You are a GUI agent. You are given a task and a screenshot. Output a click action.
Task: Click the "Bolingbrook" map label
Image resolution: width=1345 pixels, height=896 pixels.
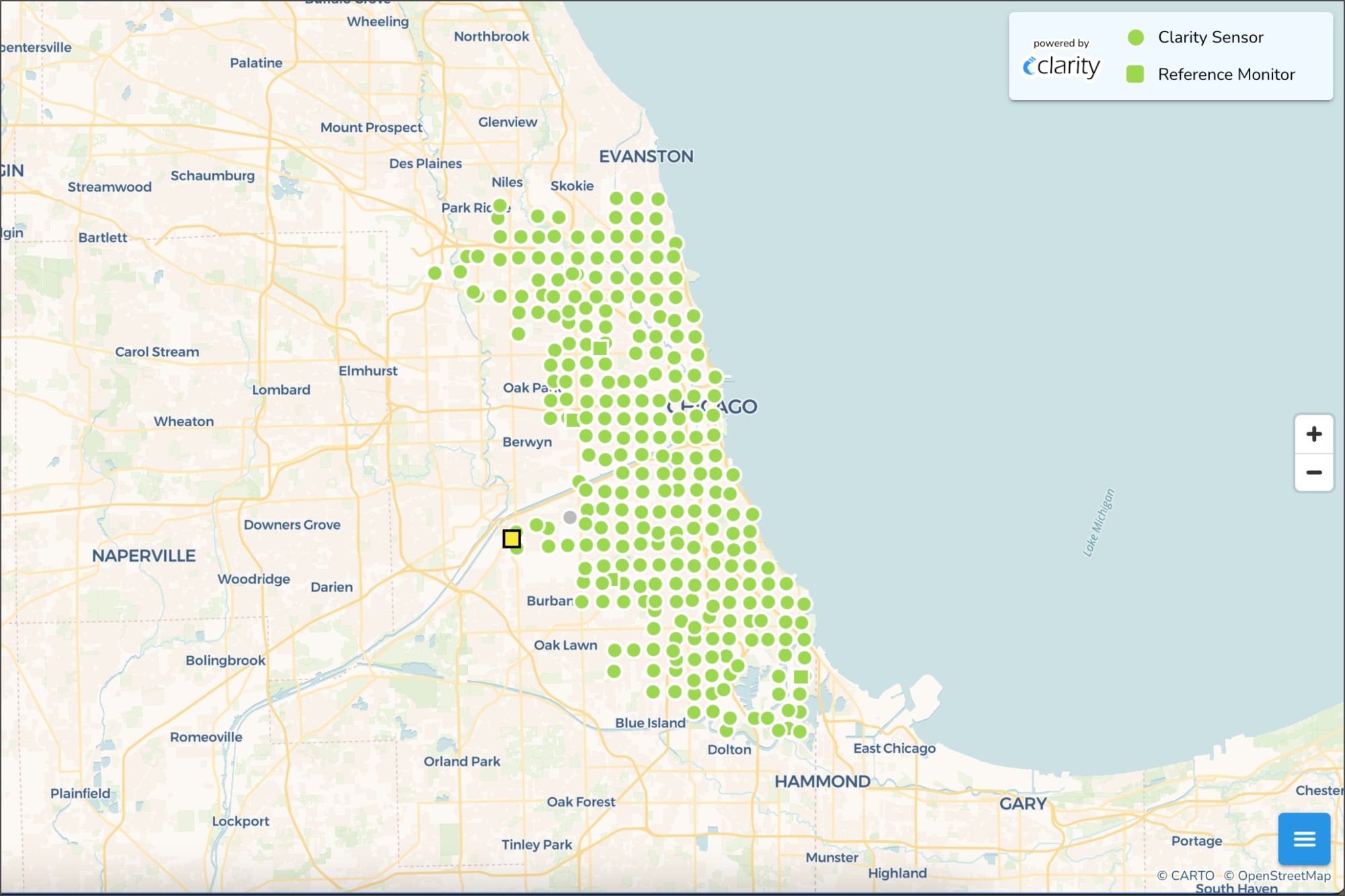click(x=225, y=661)
